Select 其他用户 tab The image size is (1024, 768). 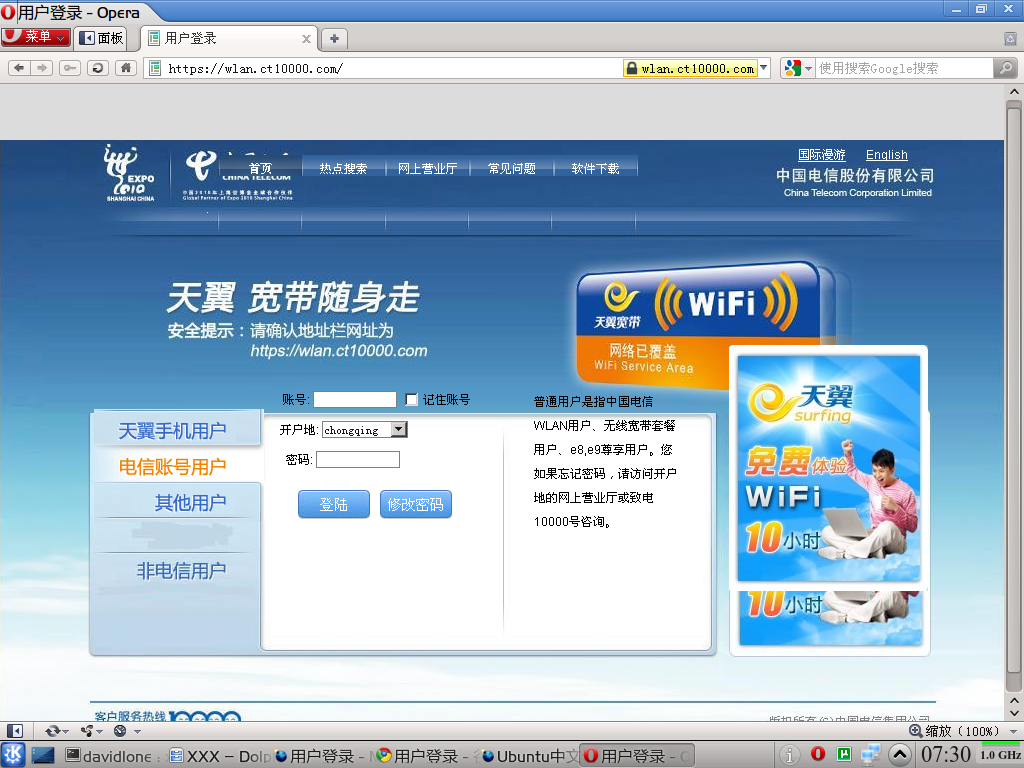coord(189,502)
